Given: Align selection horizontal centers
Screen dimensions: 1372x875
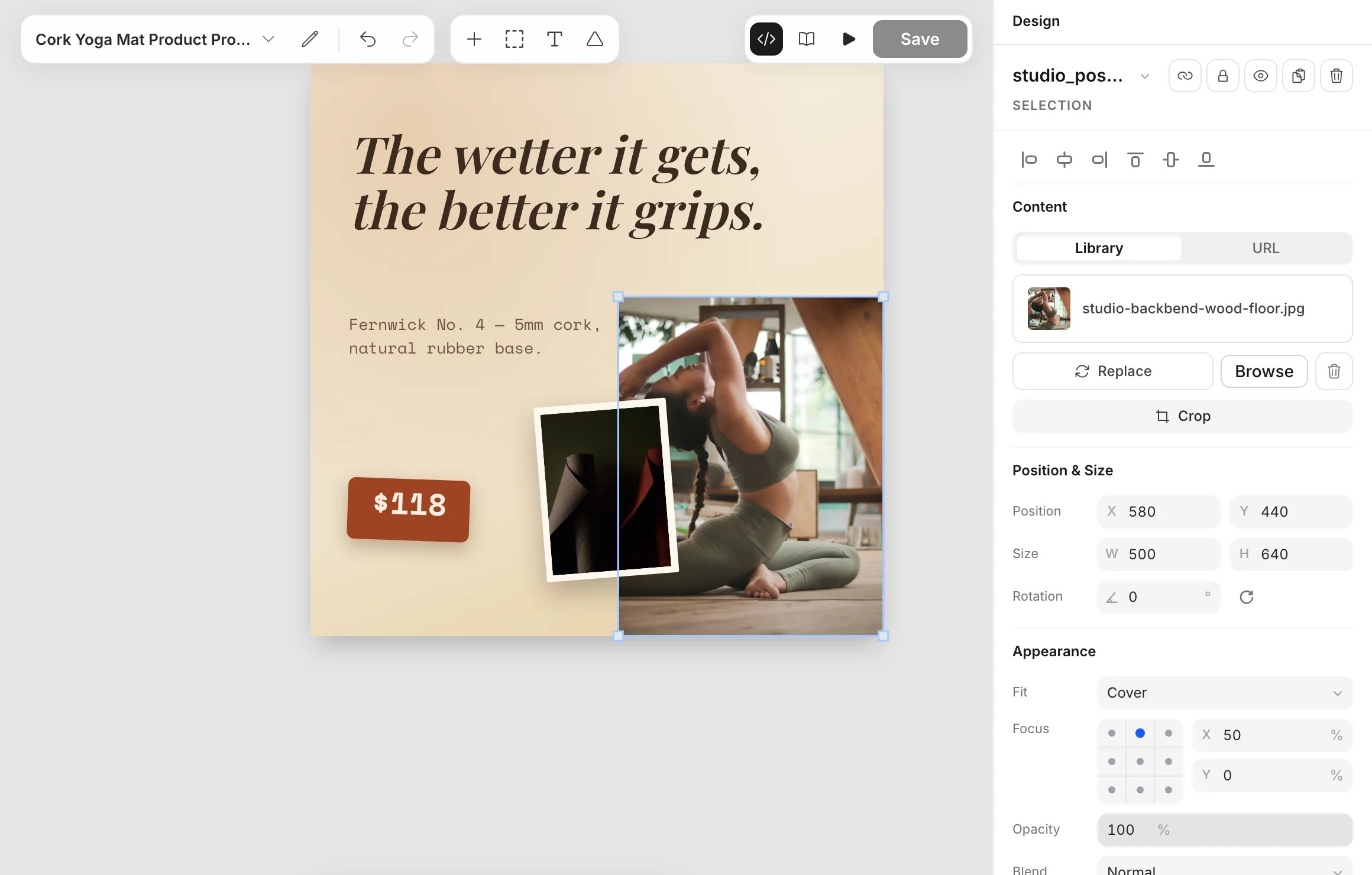Looking at the screenshot, I should [1064, 160].
